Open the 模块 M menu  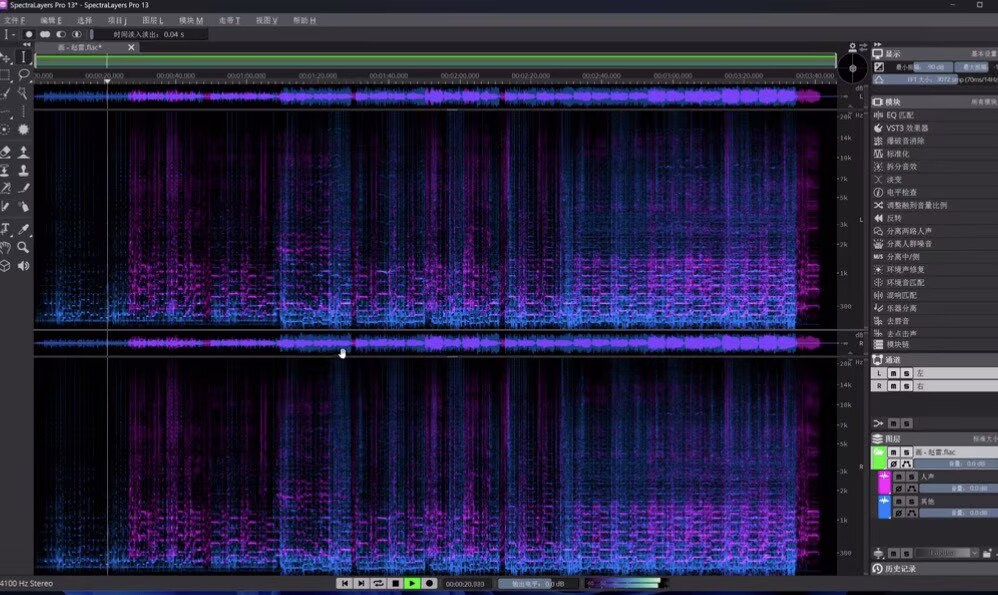tap(191, 20)
